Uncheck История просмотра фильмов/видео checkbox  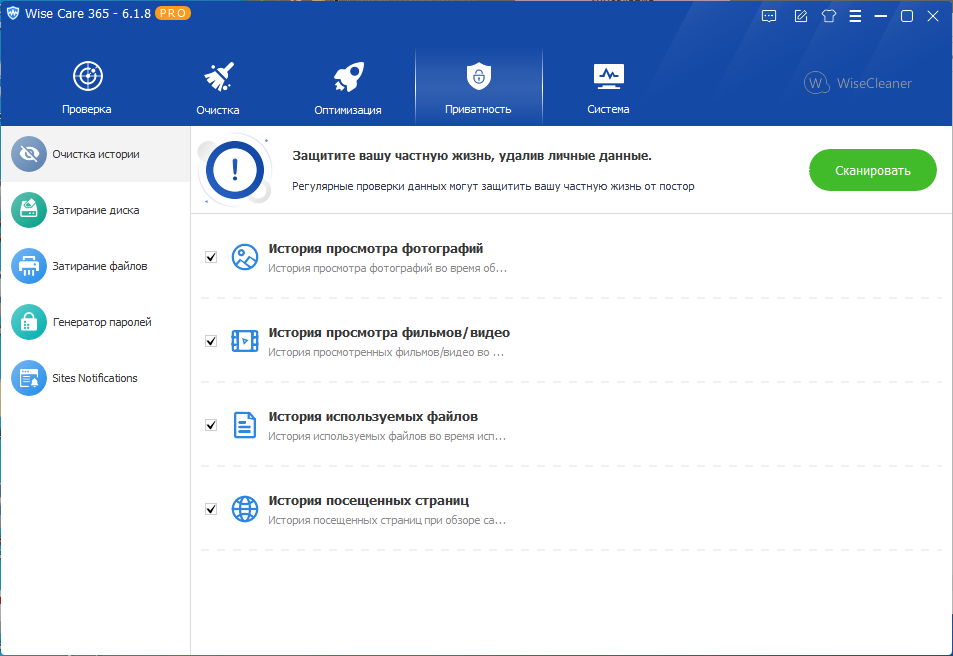click(211, 341)
